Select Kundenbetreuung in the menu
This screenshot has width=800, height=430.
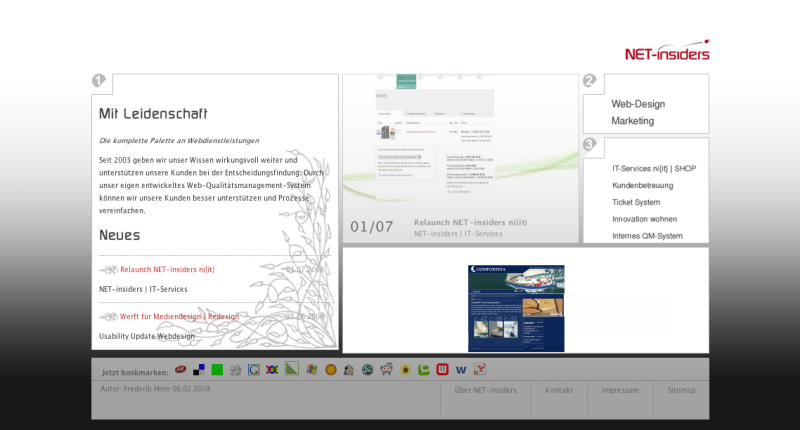(x=643, y=185)
